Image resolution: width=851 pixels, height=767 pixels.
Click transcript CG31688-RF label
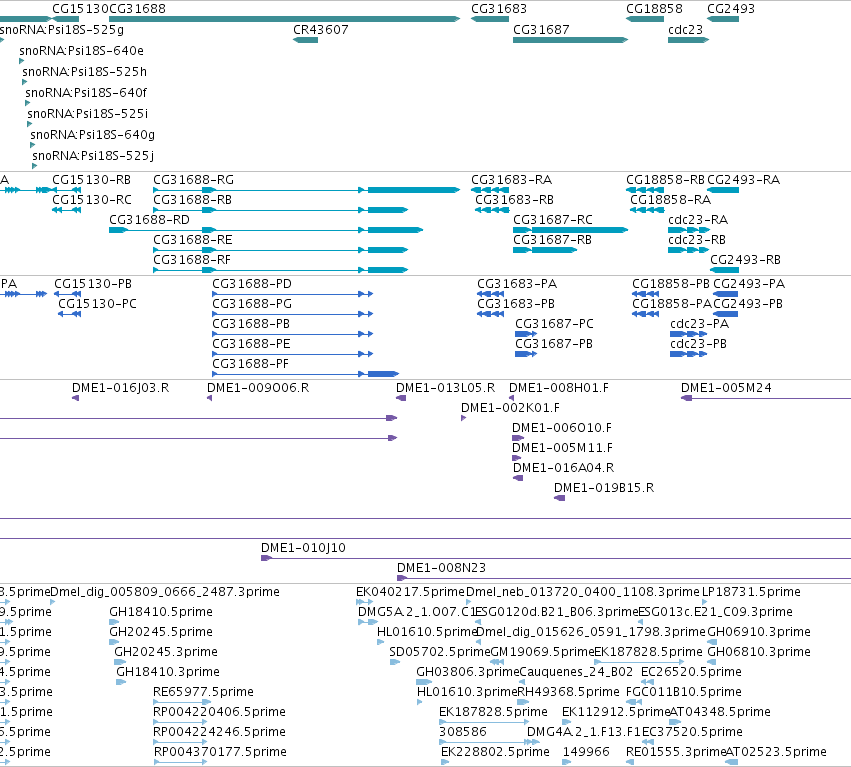click(192, 260)
